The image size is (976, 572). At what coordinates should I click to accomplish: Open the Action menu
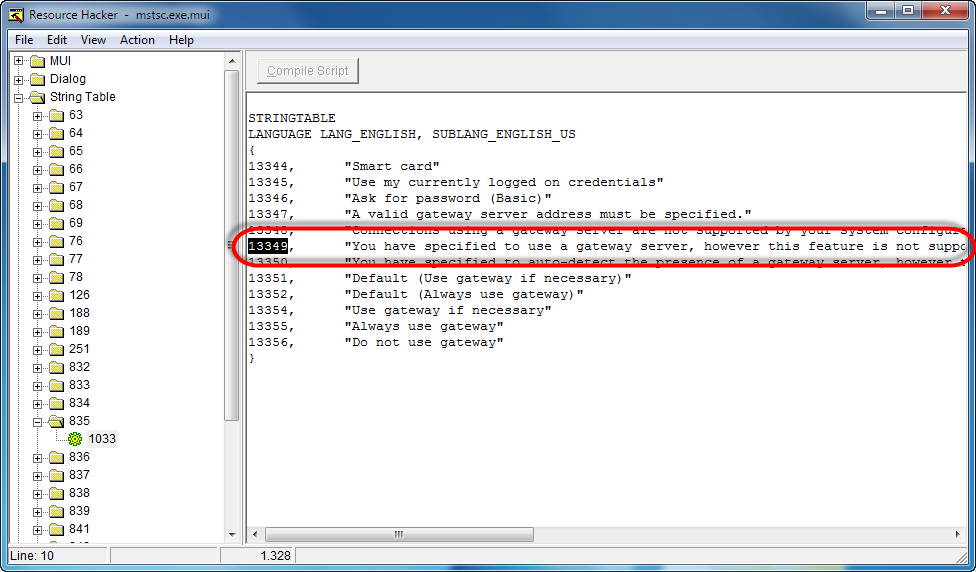coord(137,40)
